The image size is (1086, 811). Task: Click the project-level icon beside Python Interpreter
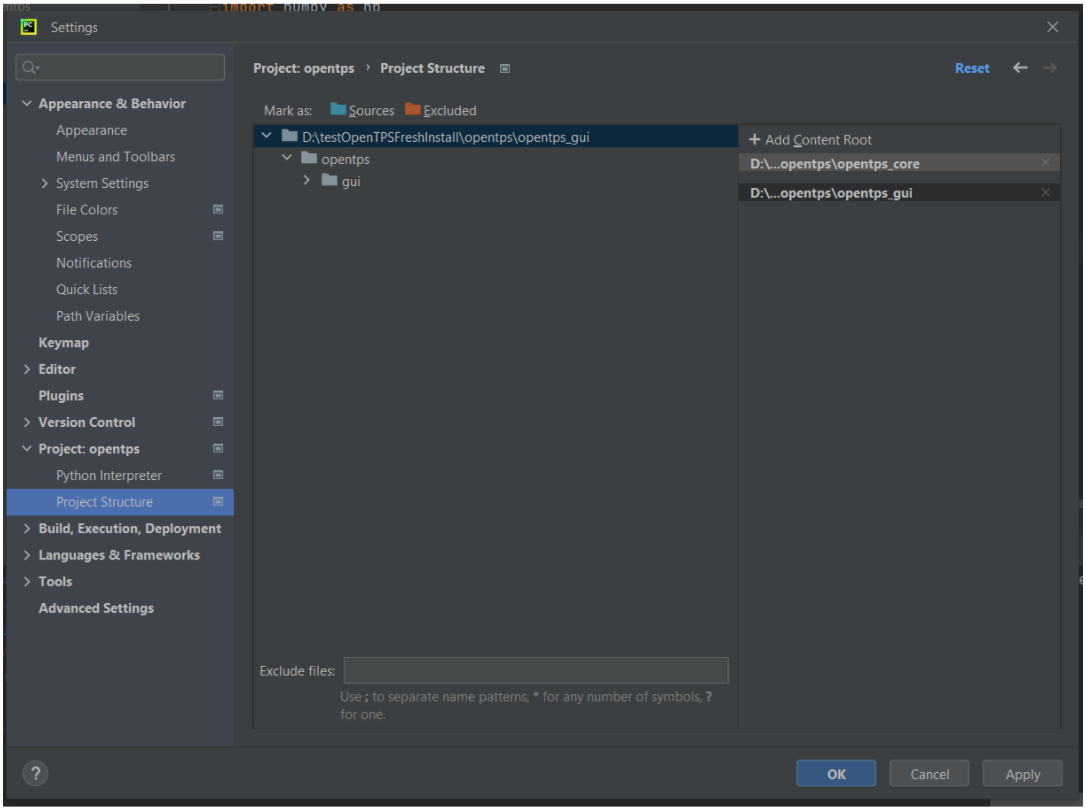[x=217, y=475]
